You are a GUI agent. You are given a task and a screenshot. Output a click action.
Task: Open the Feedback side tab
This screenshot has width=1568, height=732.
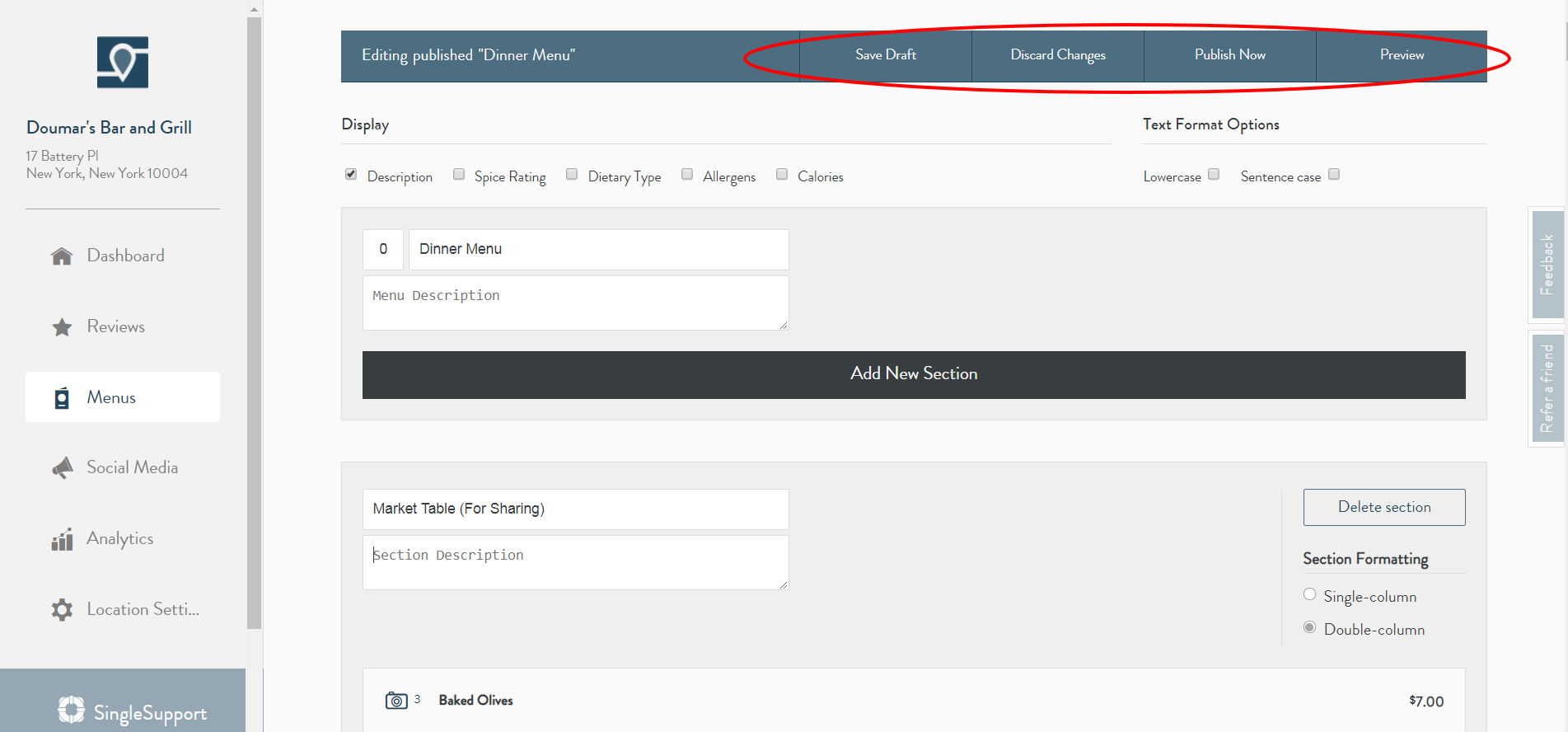click(1547, 265)
